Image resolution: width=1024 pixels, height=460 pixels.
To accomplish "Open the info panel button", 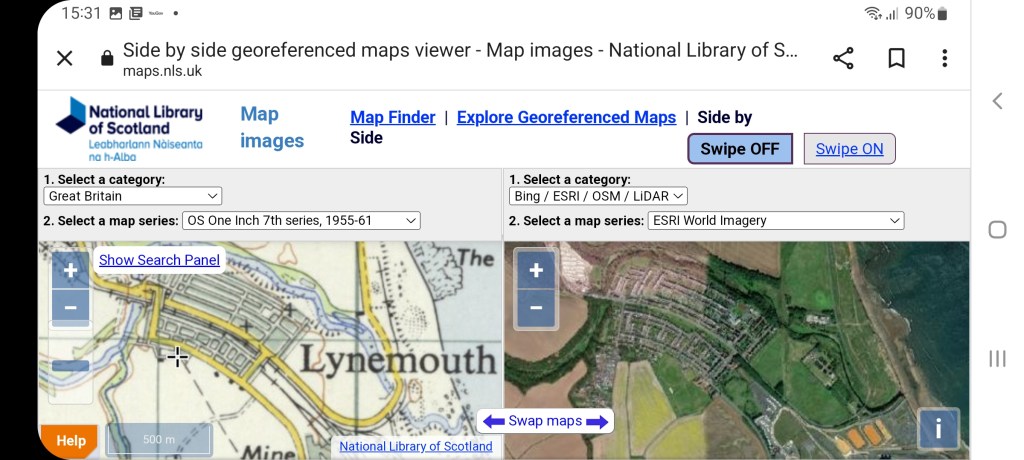I will click(938, 429).
